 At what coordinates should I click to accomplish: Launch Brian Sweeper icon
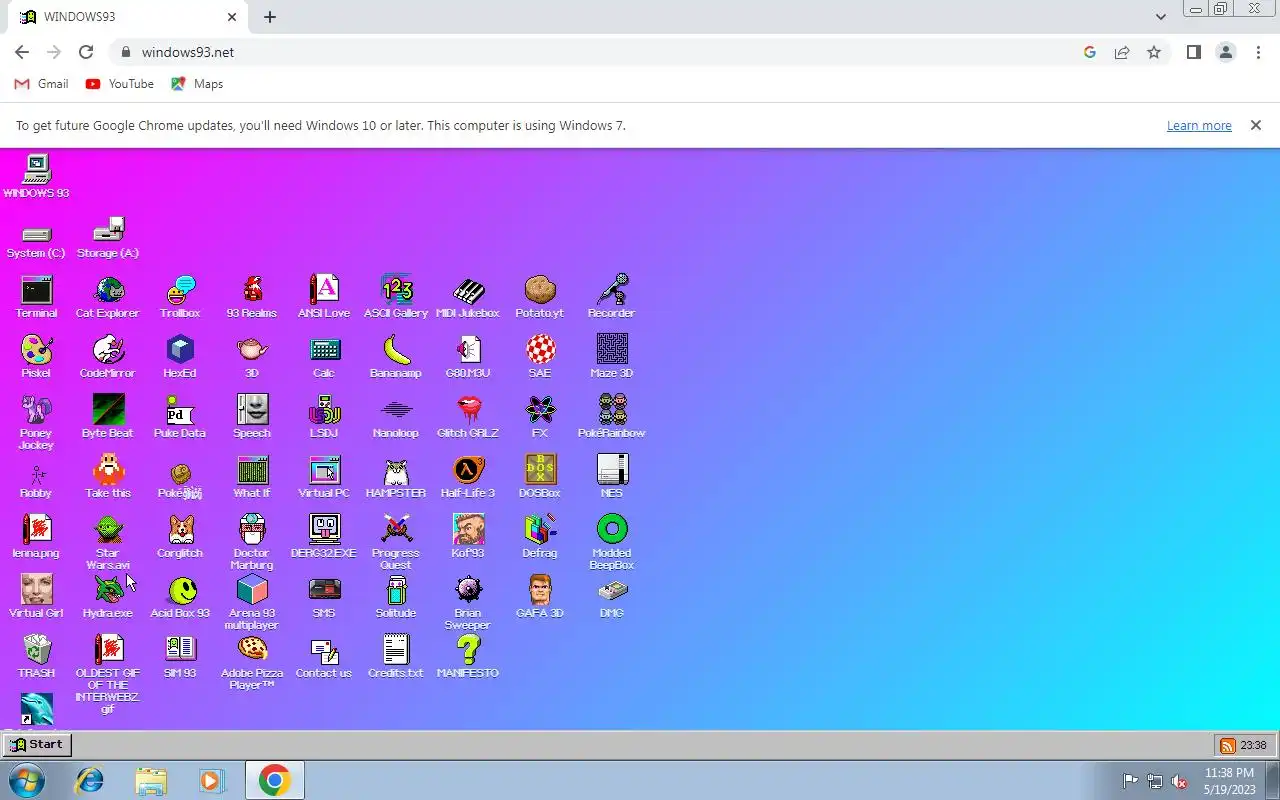468,602
